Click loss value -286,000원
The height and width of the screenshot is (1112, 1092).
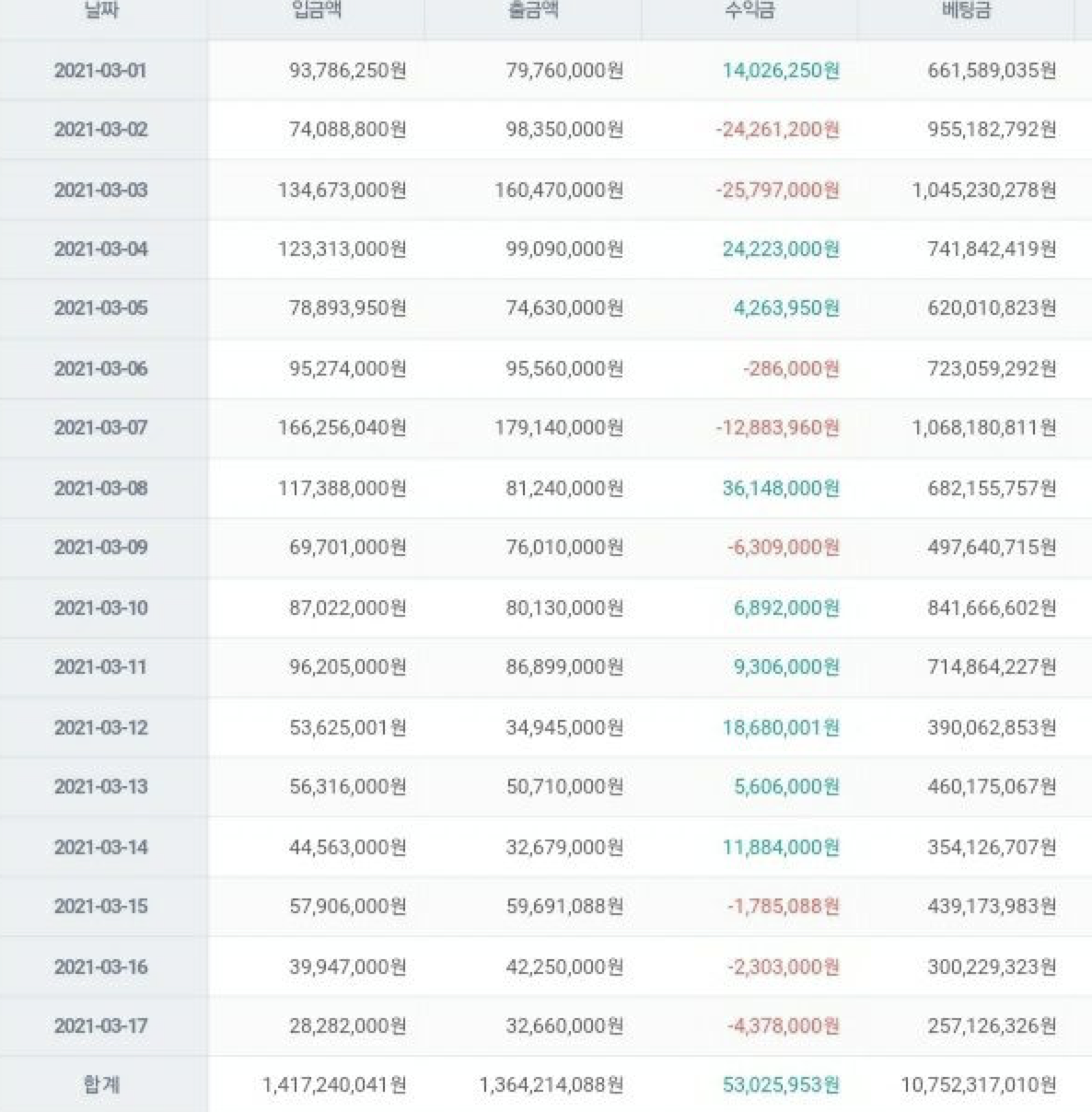(792, 368)
